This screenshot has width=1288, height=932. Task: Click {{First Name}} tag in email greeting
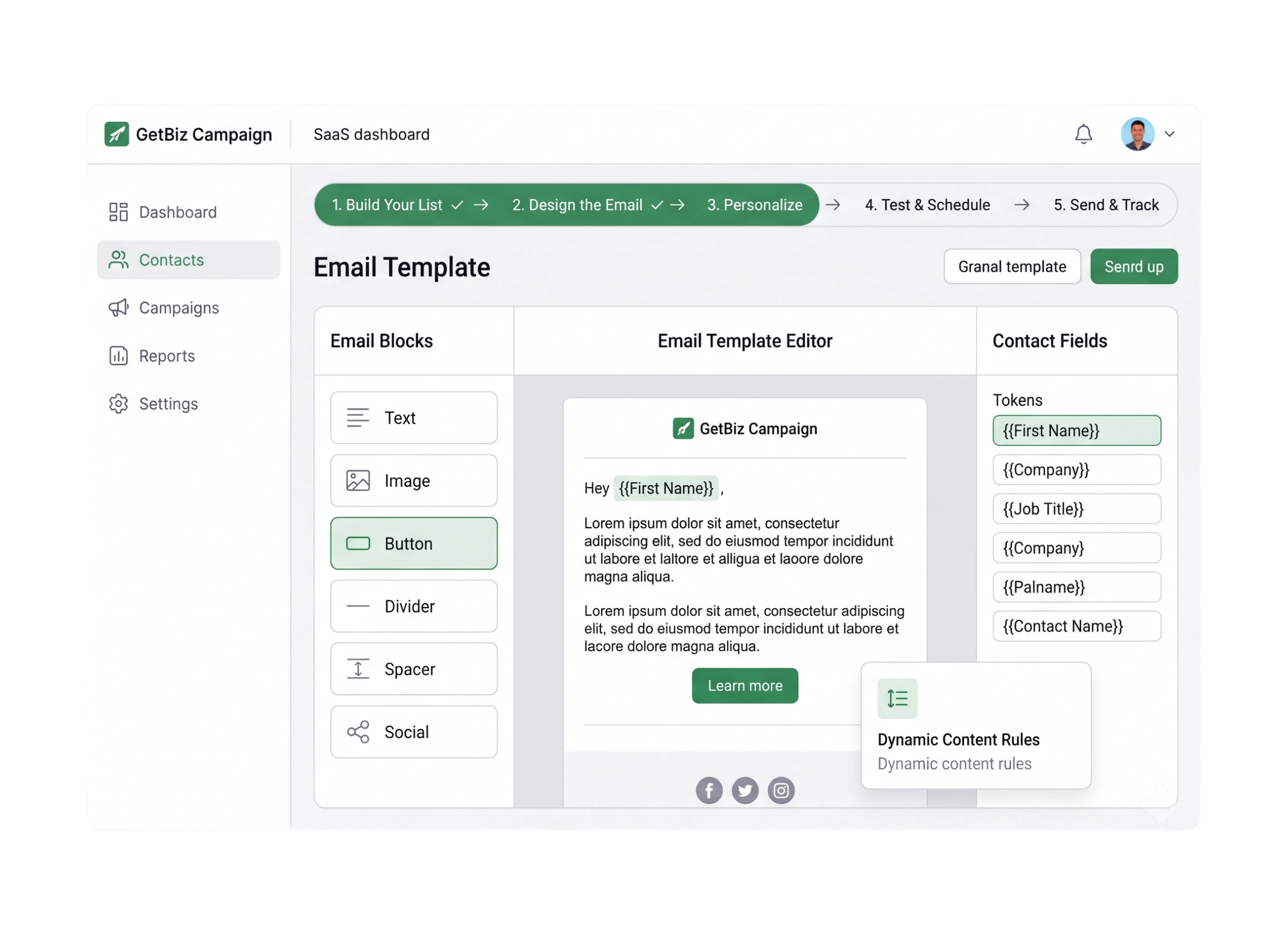click(665, 488)
